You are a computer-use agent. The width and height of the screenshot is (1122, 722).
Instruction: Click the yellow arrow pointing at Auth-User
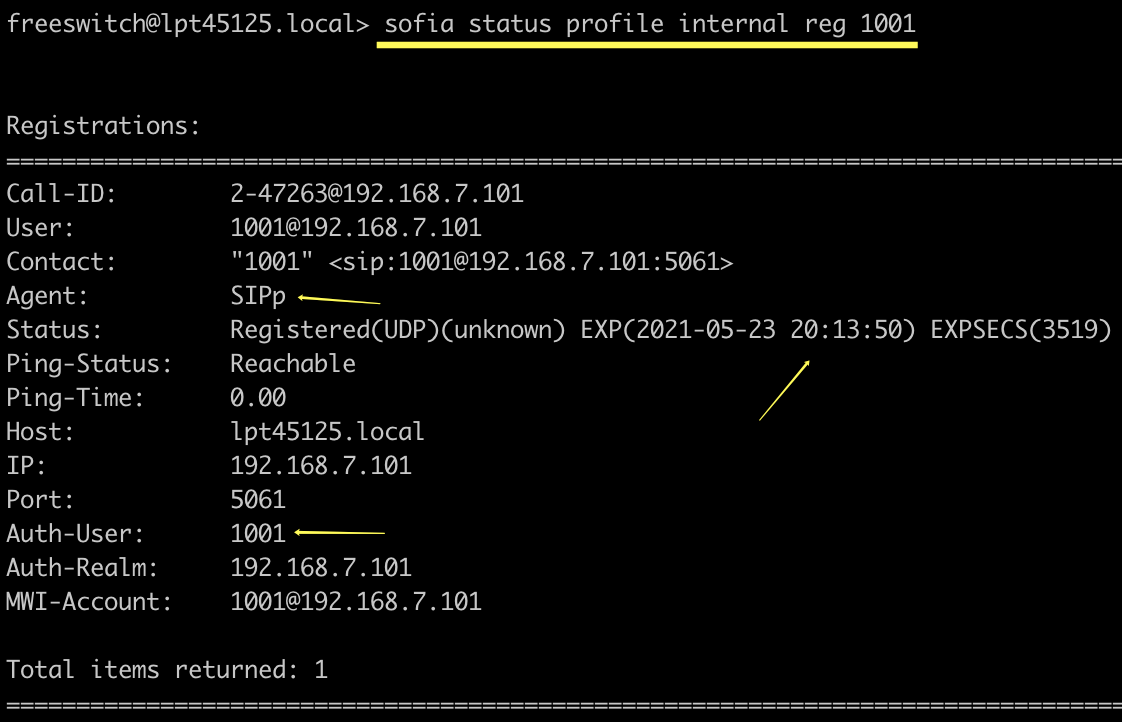click(x=340, y=532)
